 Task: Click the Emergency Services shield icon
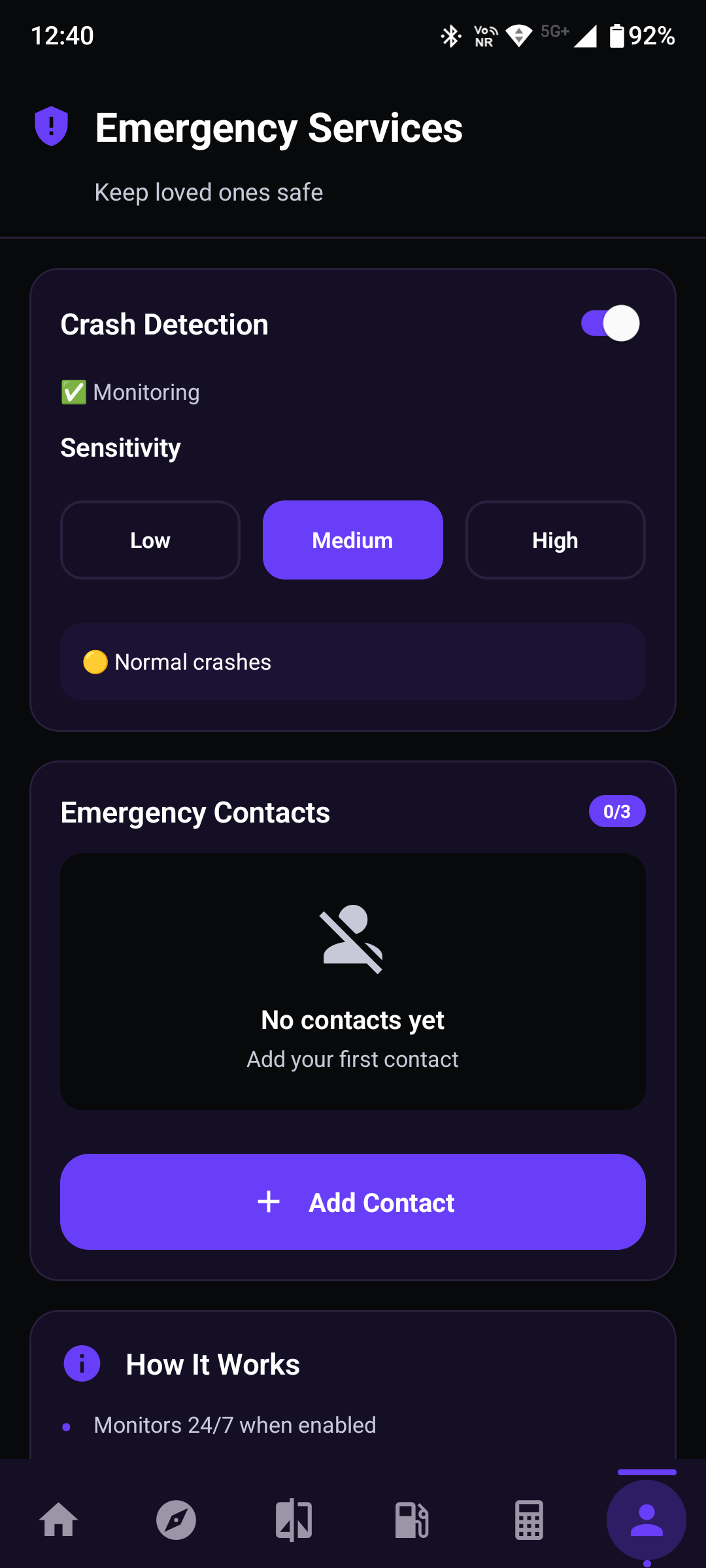[x=51, y=127]
